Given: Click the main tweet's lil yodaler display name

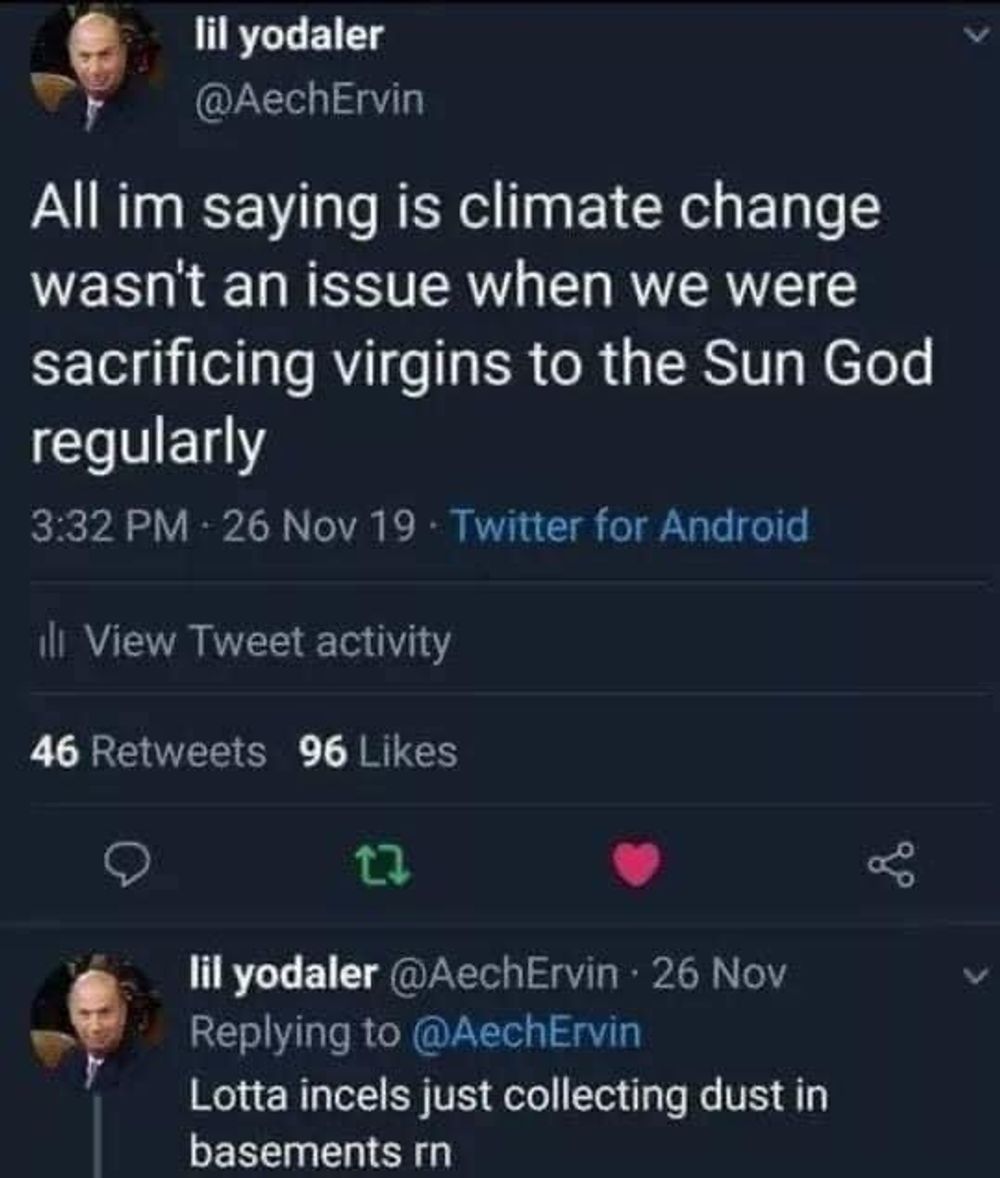Looking at the screenshot, I should click(288, 37).
